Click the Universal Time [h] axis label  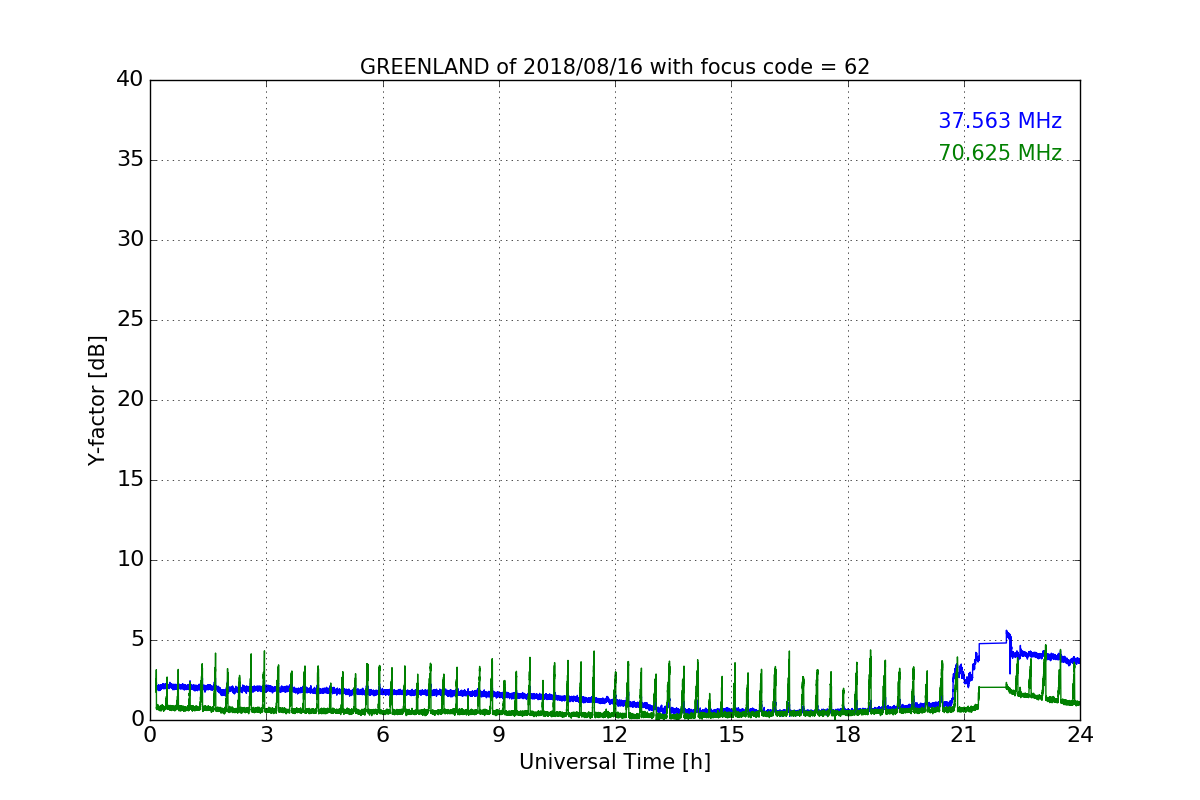pyautogui.click(x=615, y=762)
